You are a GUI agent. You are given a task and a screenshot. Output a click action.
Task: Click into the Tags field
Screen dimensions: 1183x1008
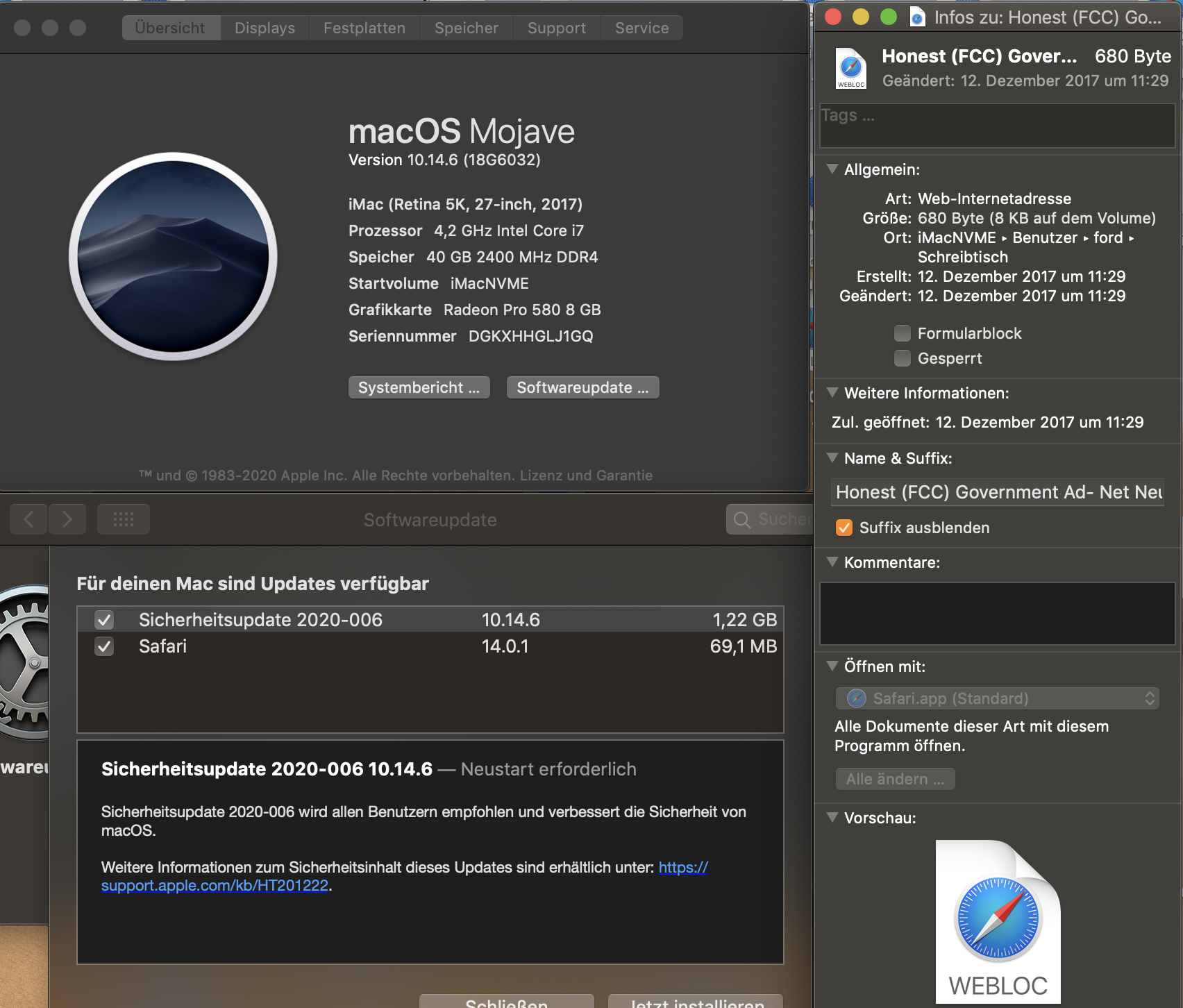(x=997, y=126)
